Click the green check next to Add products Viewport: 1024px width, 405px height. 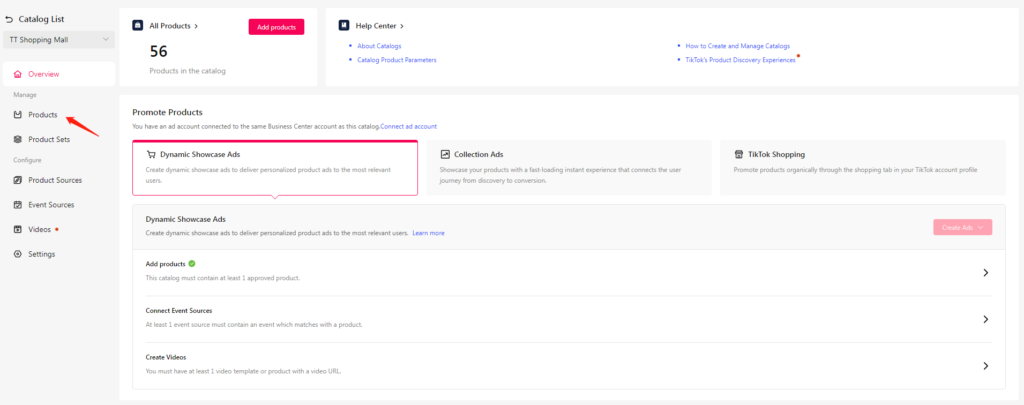192,264
